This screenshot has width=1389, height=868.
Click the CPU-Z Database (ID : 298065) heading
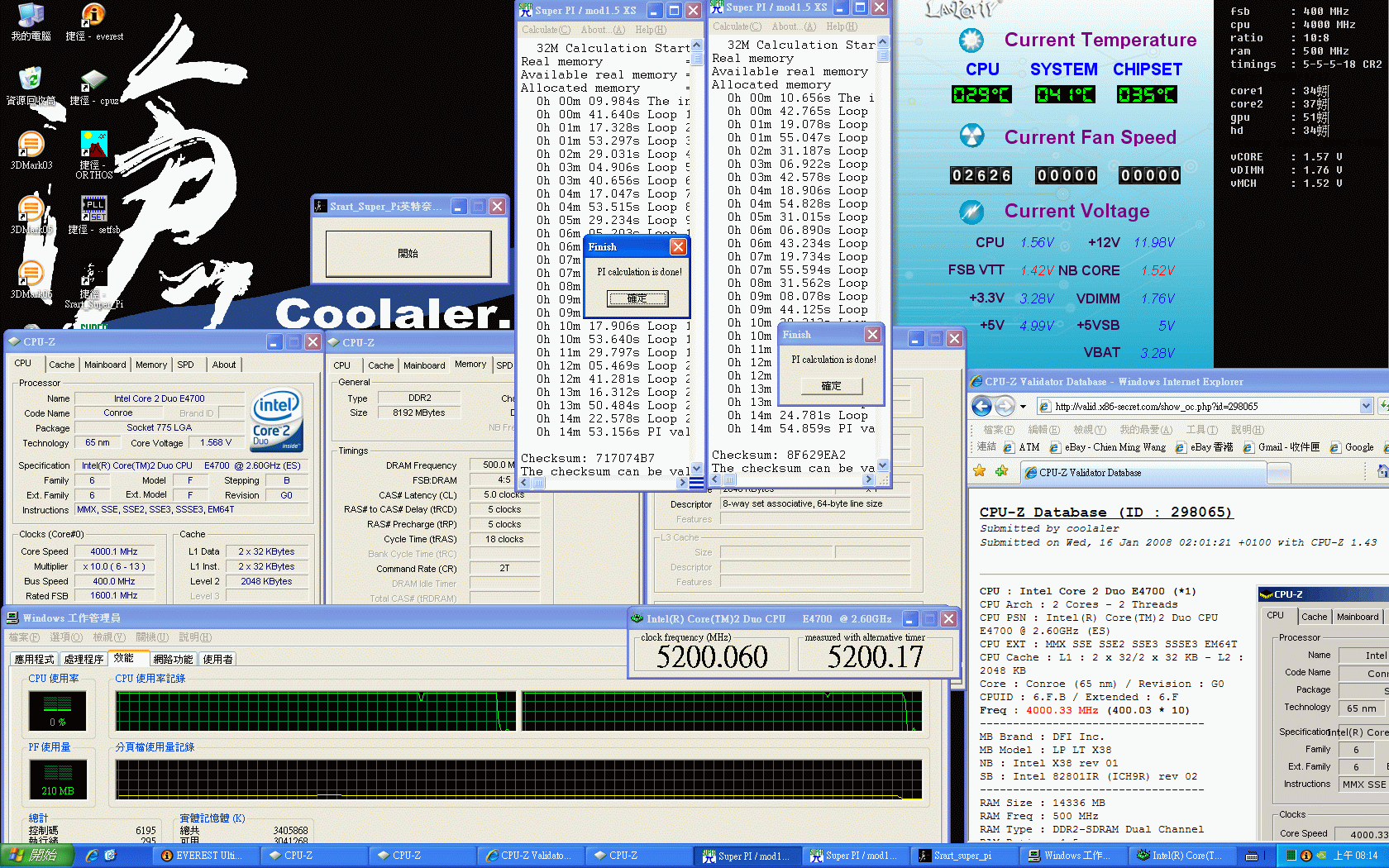pos(1105,513)
